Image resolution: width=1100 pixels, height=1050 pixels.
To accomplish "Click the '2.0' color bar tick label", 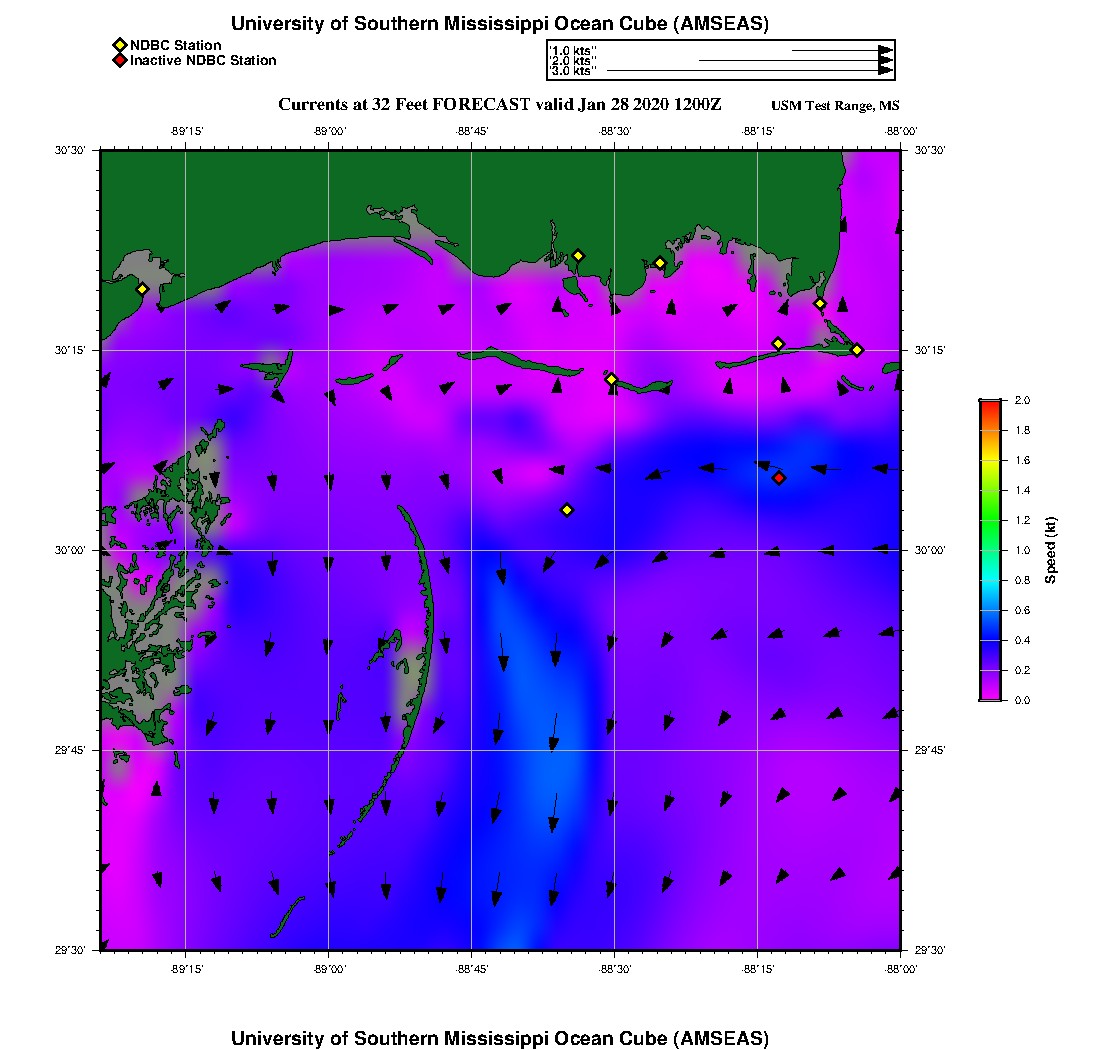I will click(1022, 401).
